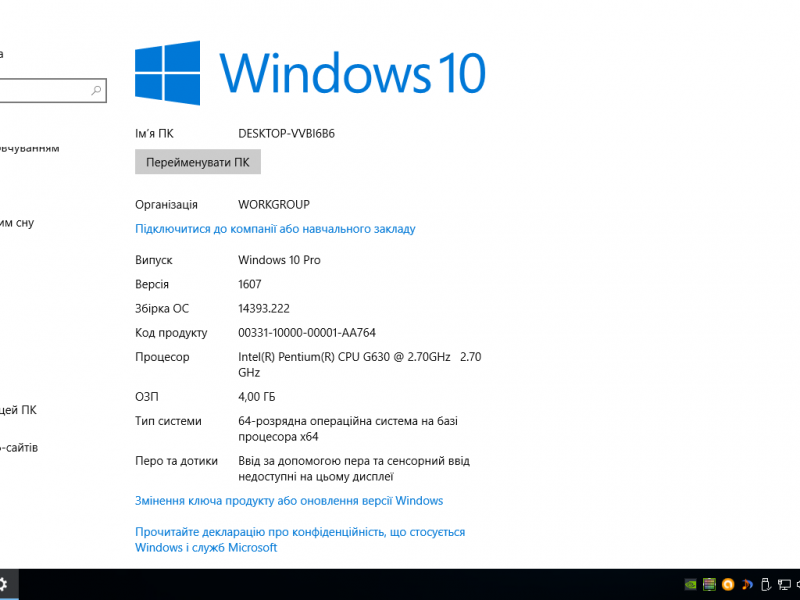Screen dimensions: 800x600
Task: Open the network connection tray icon
Action: [784, 584]
